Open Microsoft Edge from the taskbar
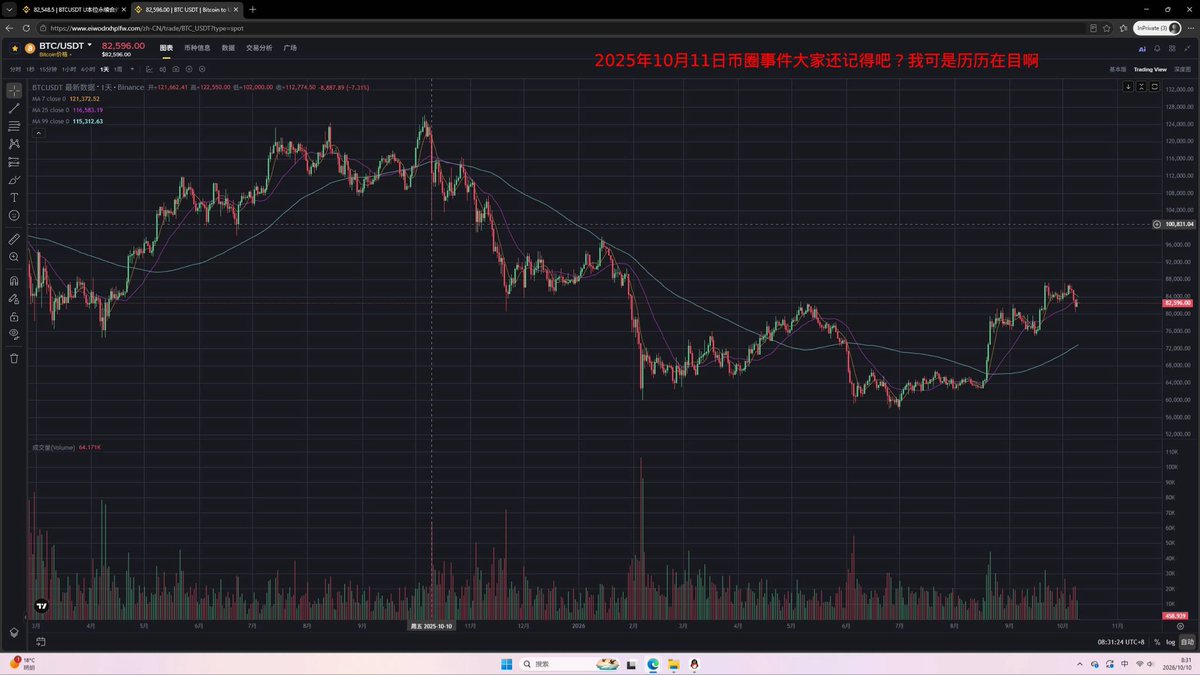This screenshot has height=675, width=1200. (x=653, y=663)
